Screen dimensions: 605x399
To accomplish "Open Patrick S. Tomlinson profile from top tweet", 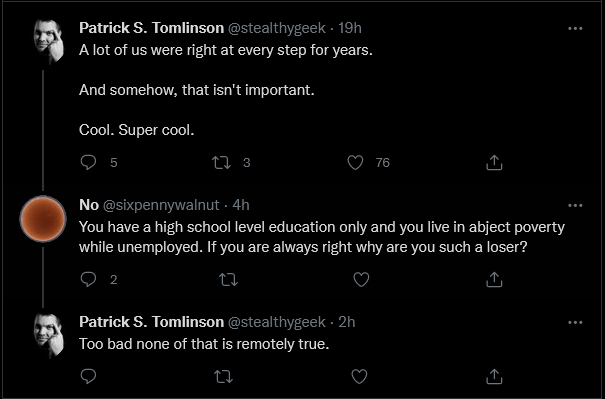I will pos(151,28).
